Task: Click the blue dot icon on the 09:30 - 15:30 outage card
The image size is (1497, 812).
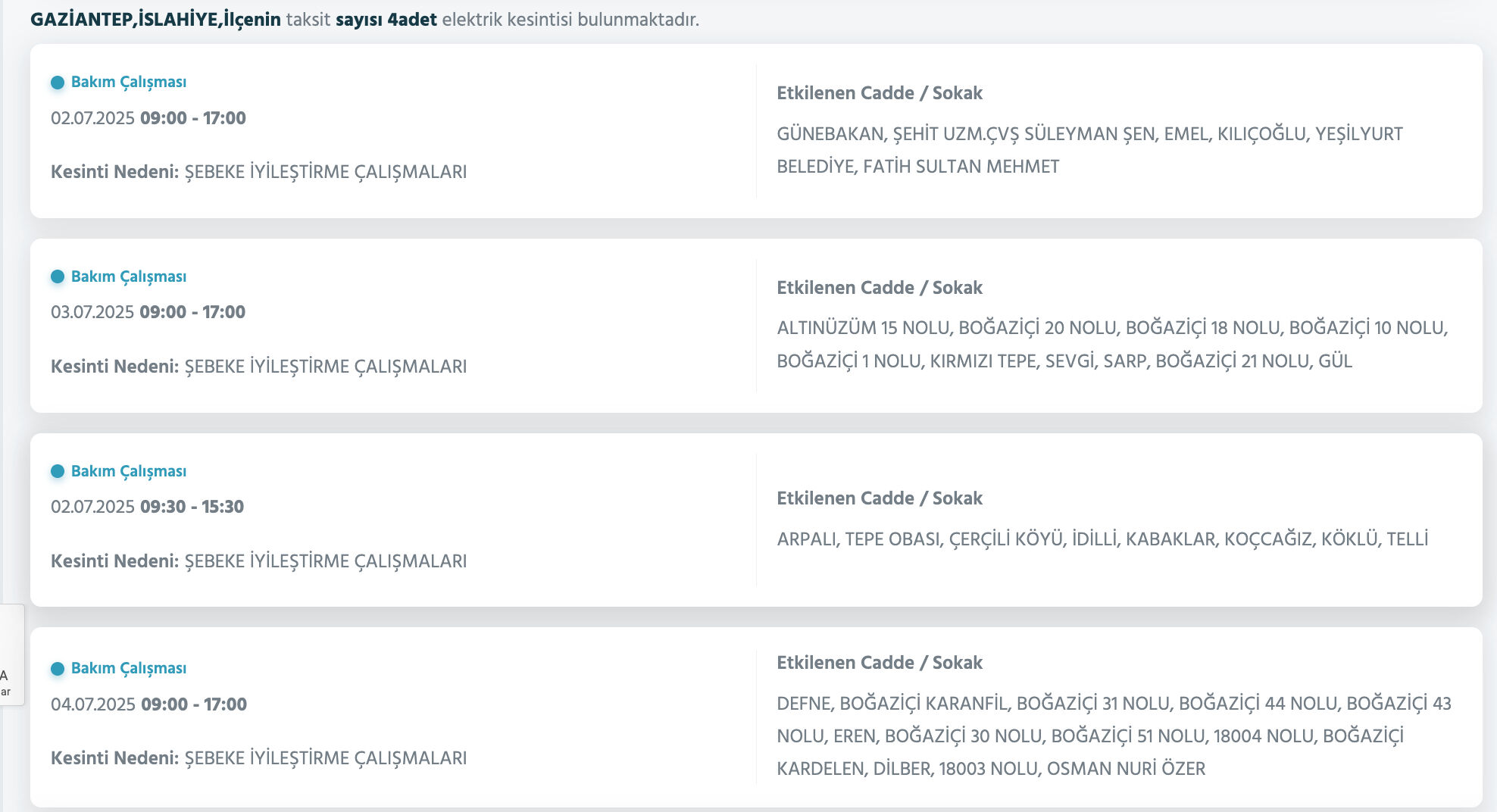Action: pos(57,470)
